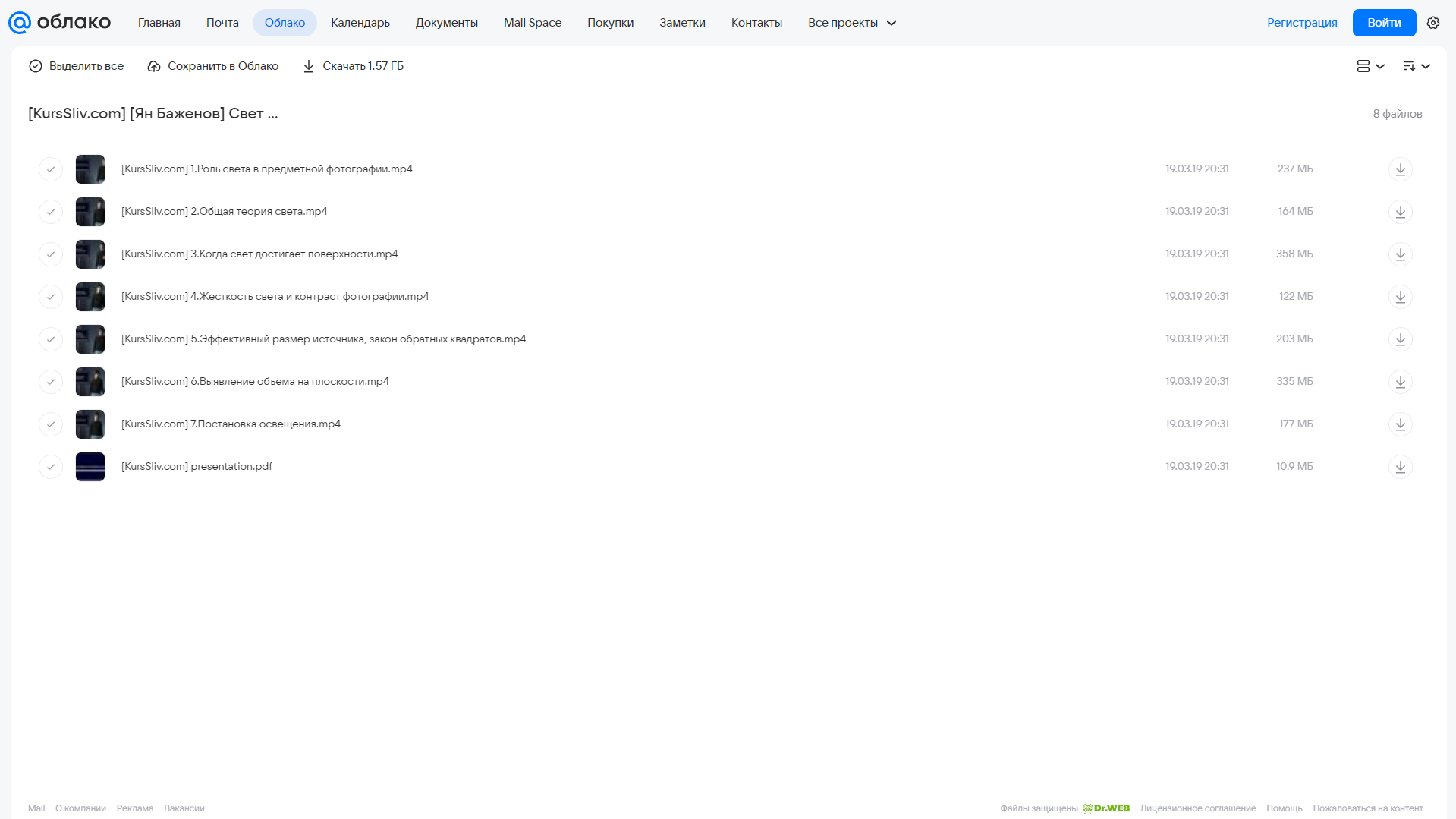Check the 3.Когда свет достигает поверхности file

point(51,254)
